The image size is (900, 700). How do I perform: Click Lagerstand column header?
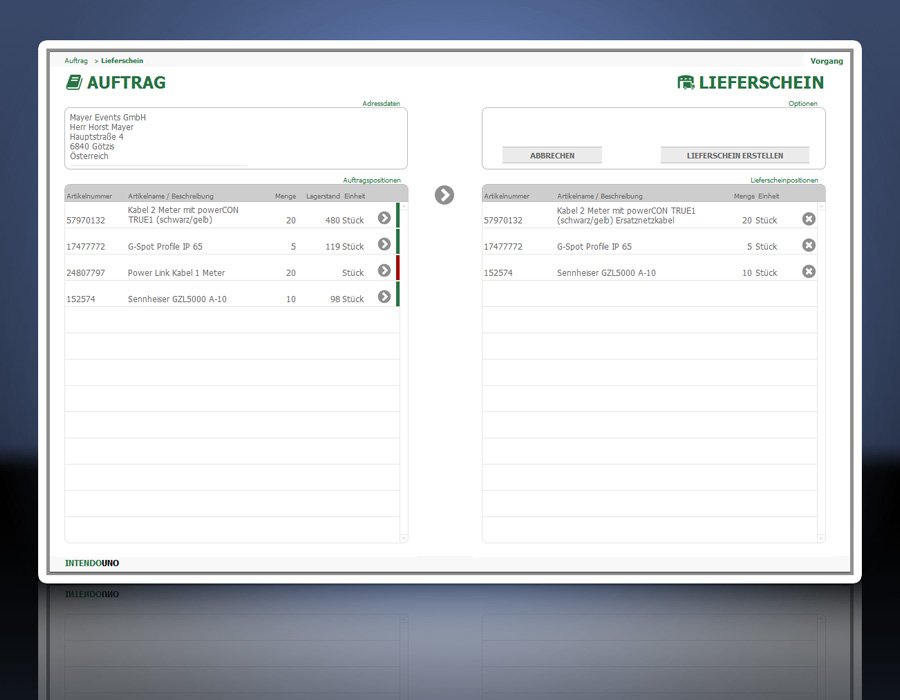coord(323,196)
